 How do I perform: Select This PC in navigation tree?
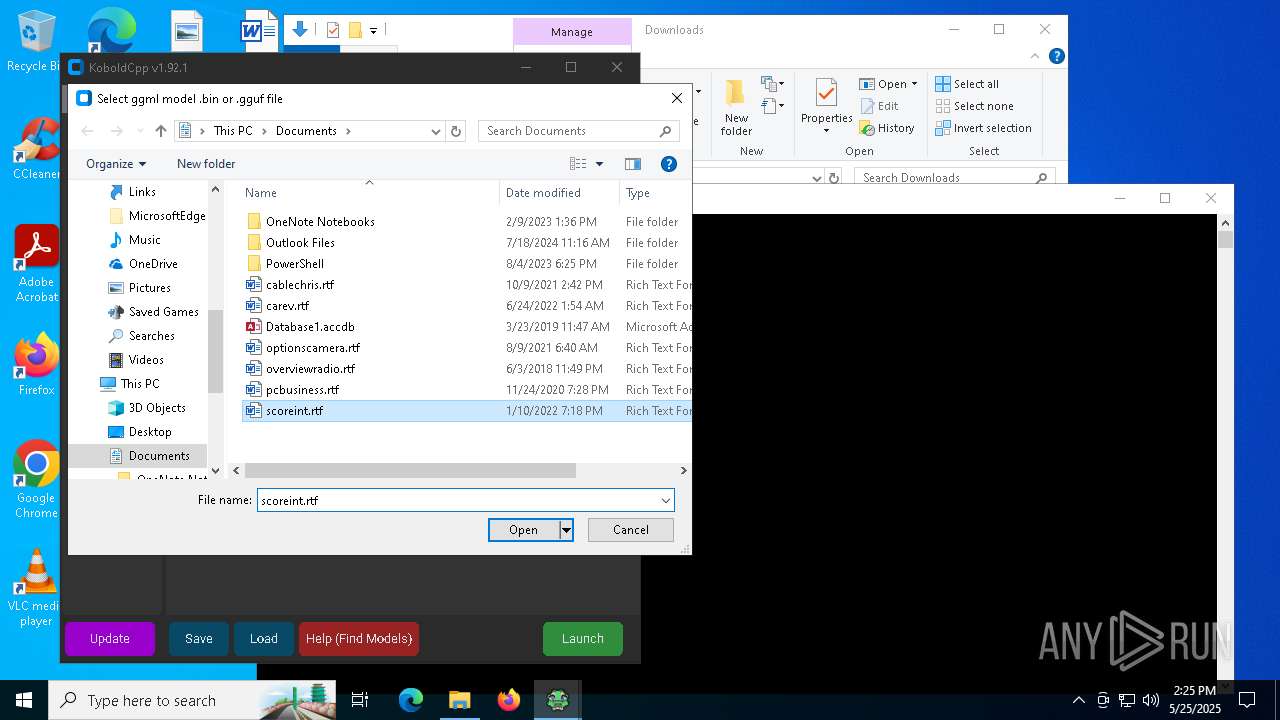[139, 384]
